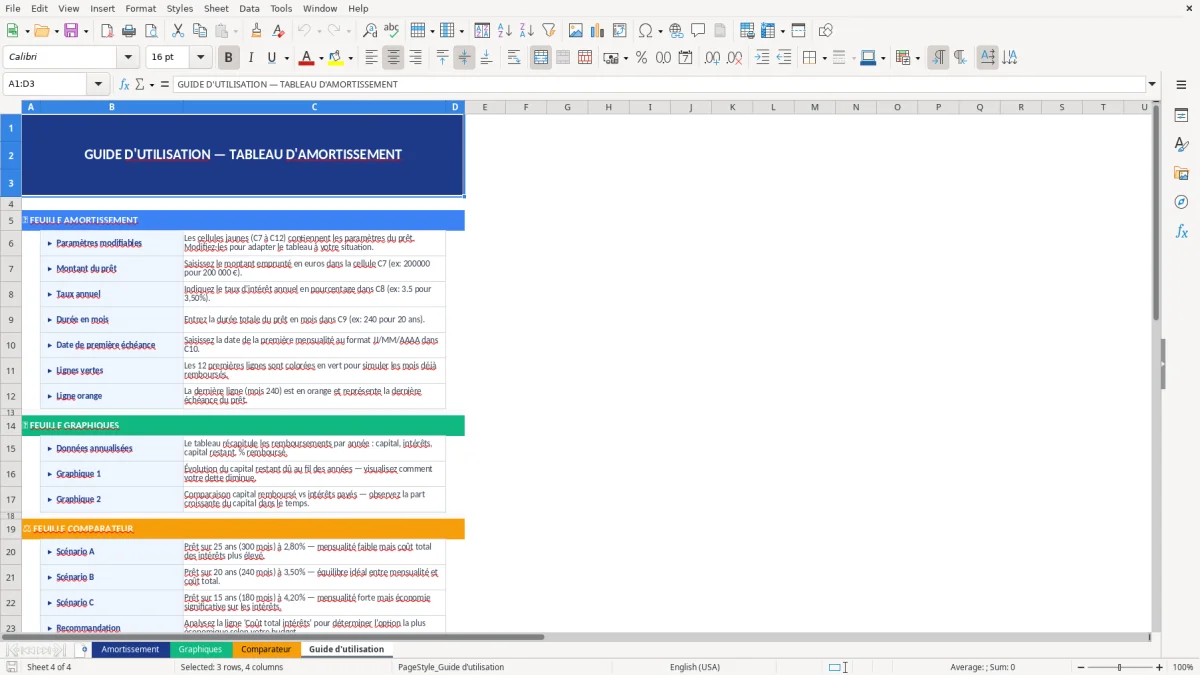Screen dimensions: 1200x675
Task: Insert a chart from the toolbar
Action: tap(596, 30)
